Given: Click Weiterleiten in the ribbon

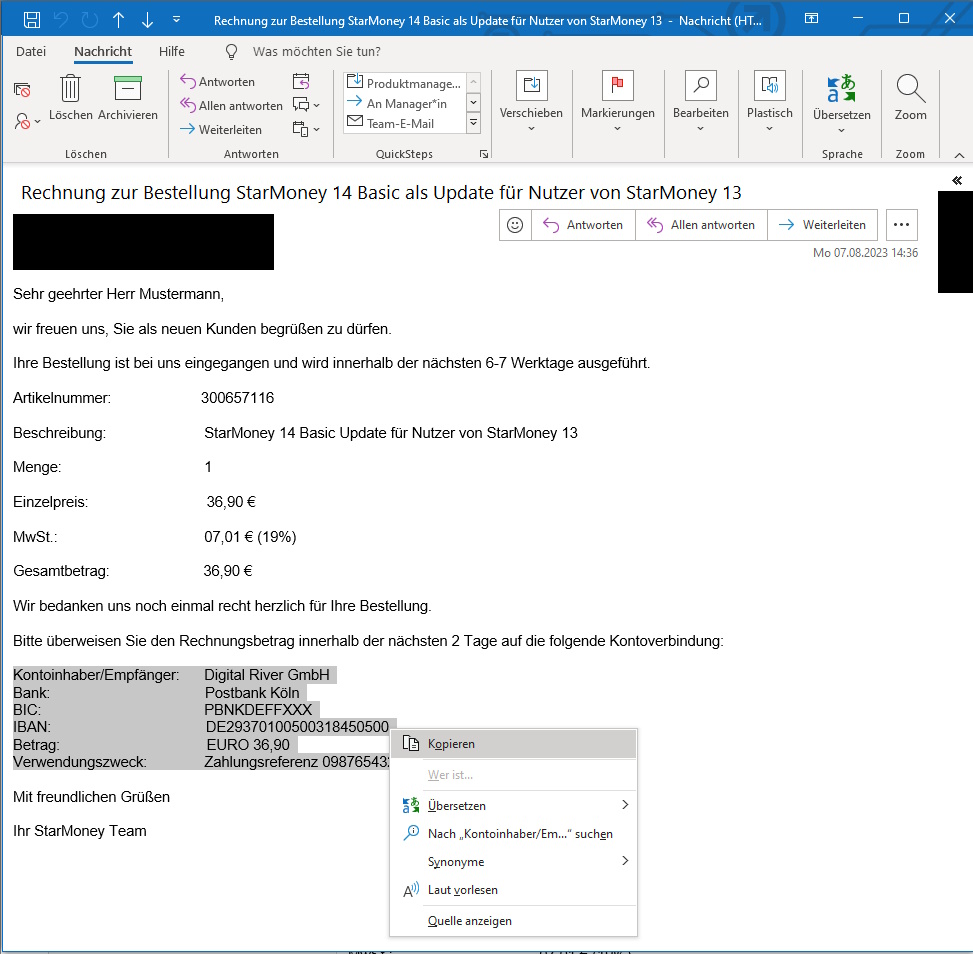Looking at the screenshot, I should [x=221, y=129].
